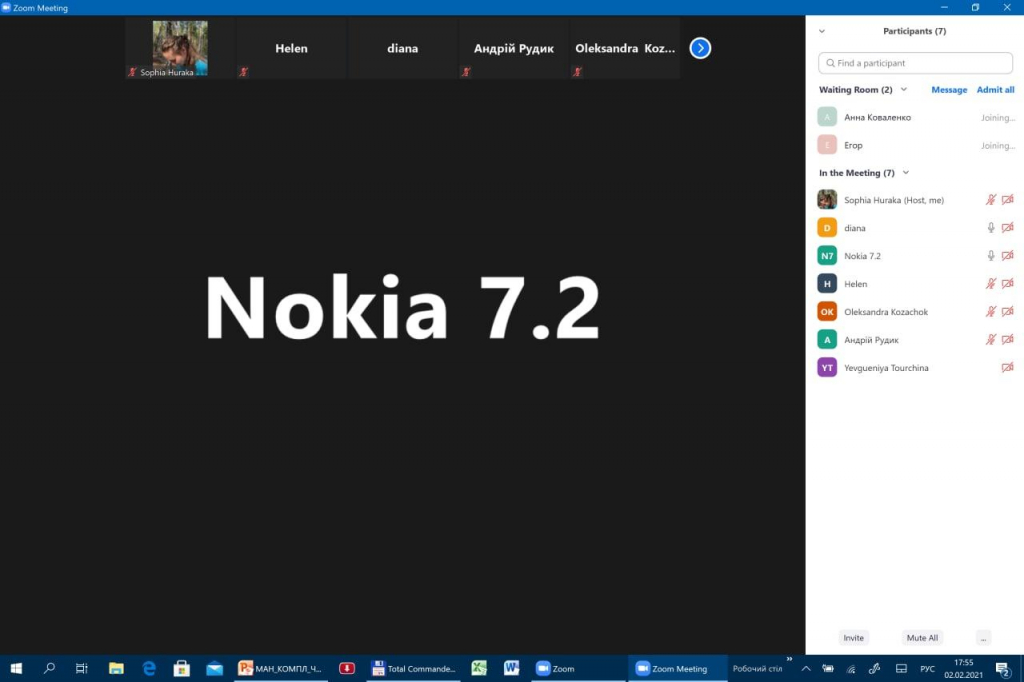Unmute Helen's microphone

(x=991, y=284)
